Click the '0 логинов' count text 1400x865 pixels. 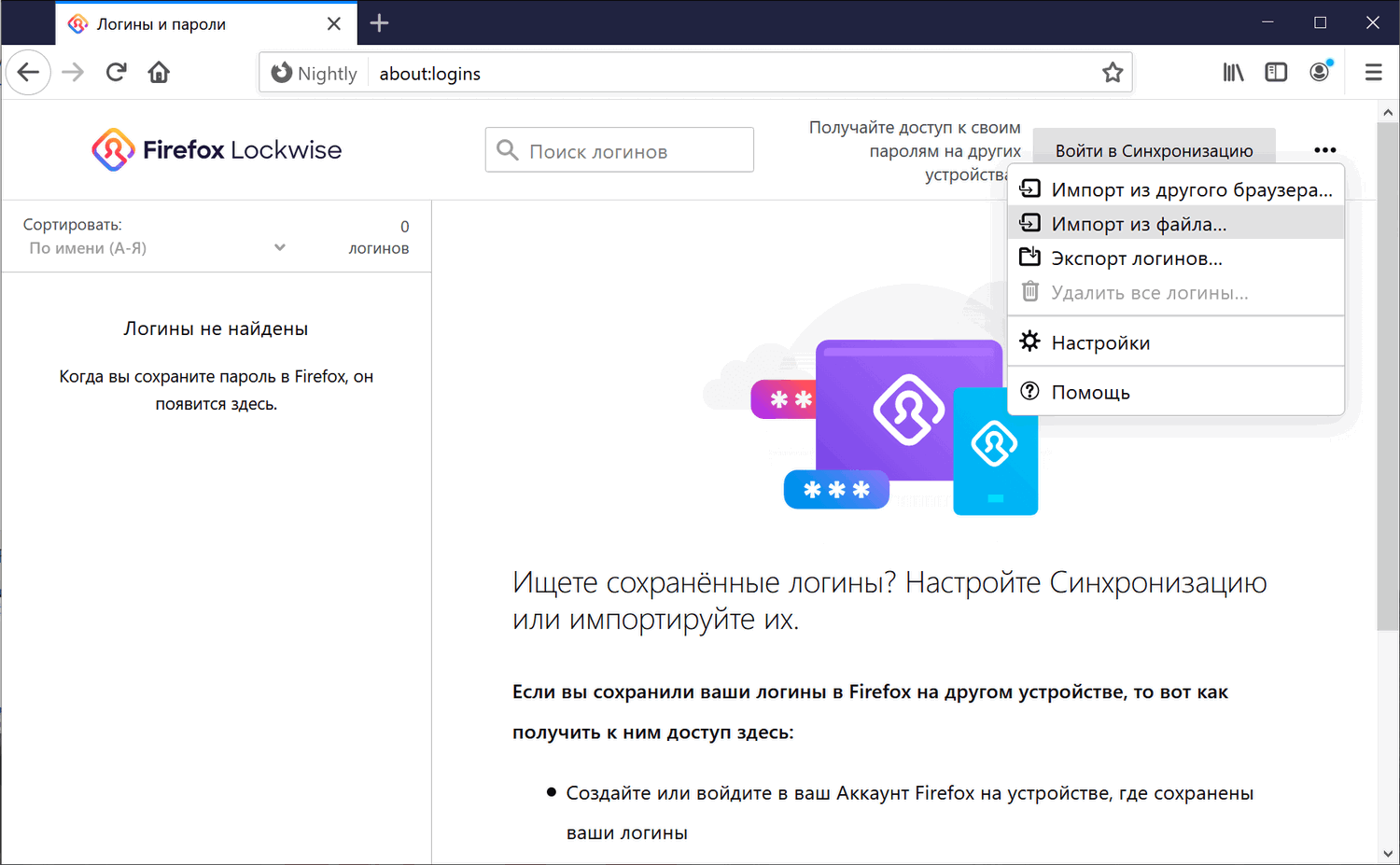tap(379, 237)
